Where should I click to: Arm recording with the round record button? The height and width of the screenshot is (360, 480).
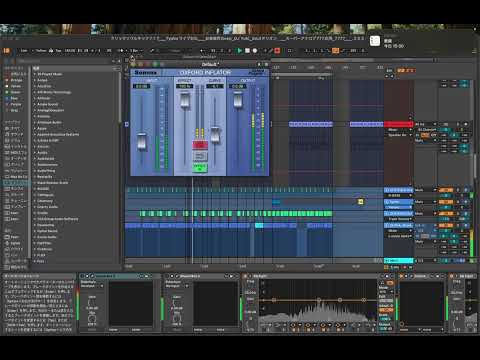pos(255,51)
